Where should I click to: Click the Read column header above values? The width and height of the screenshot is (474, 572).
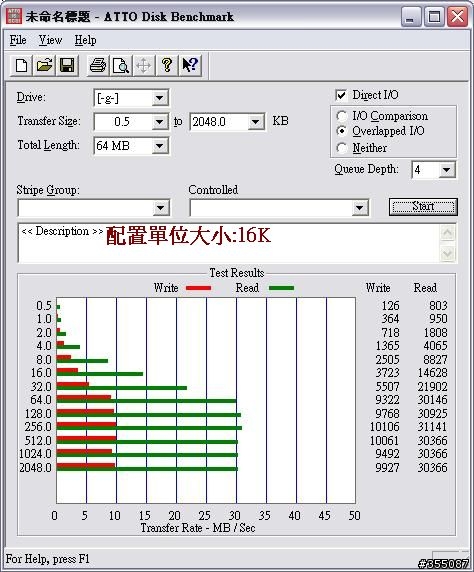coord(425,288)
